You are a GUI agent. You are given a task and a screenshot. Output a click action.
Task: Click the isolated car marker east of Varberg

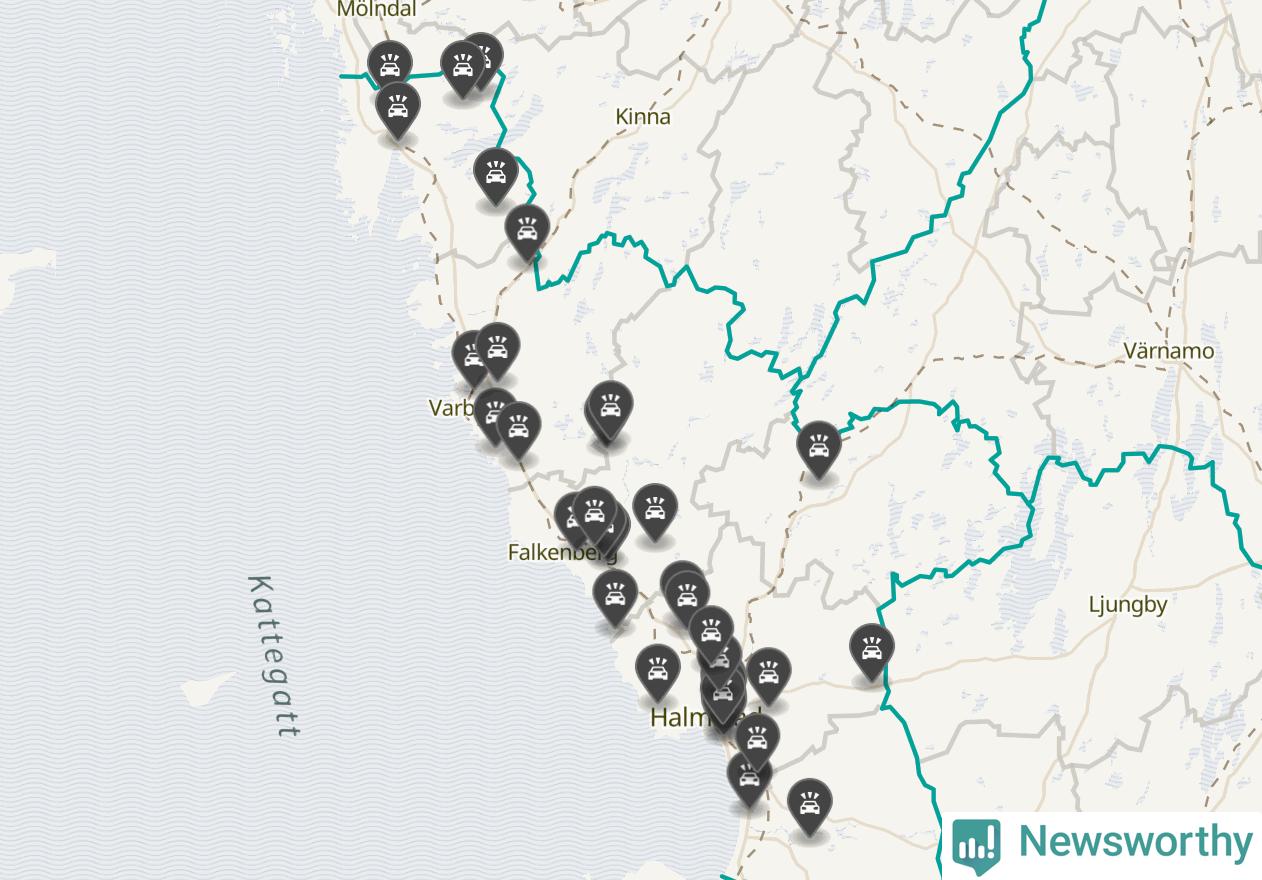point(610,408)
